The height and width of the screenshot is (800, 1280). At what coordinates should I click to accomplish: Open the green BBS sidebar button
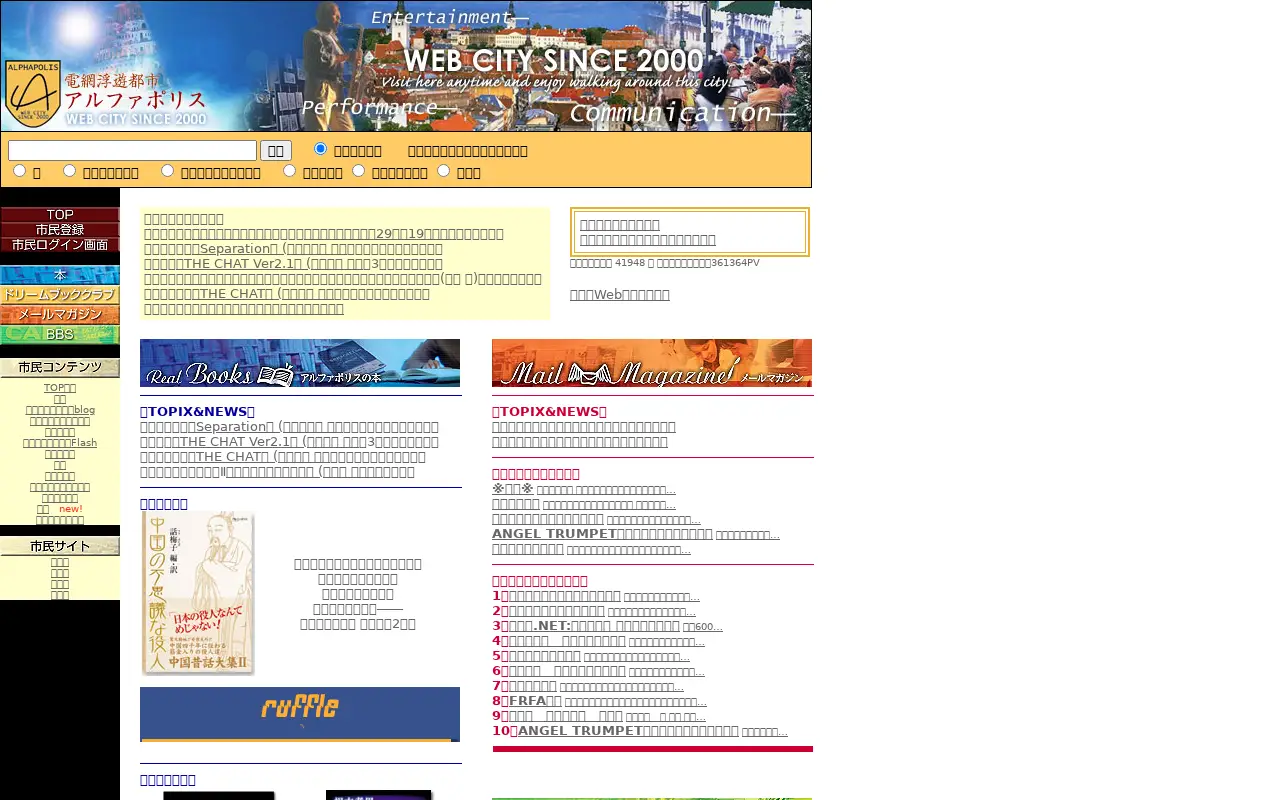pyautogui.click(x=60, y=334)
